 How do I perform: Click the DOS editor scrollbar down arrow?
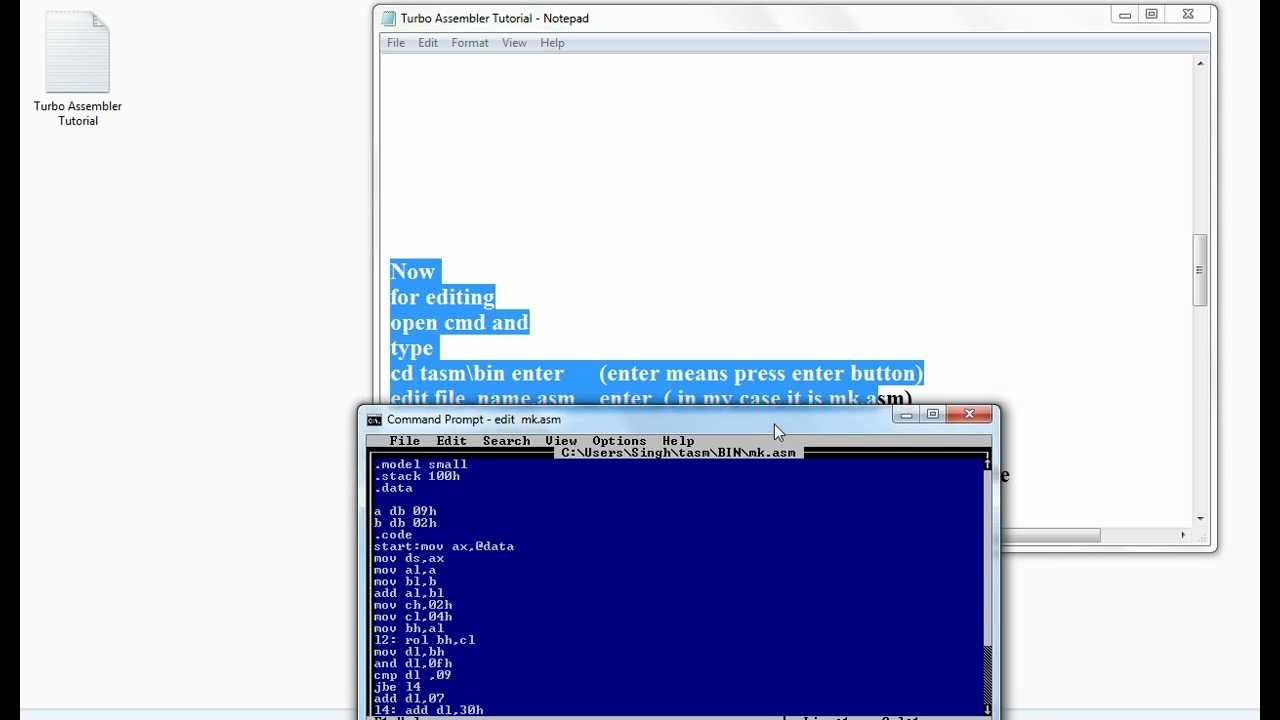coord(987,710)
